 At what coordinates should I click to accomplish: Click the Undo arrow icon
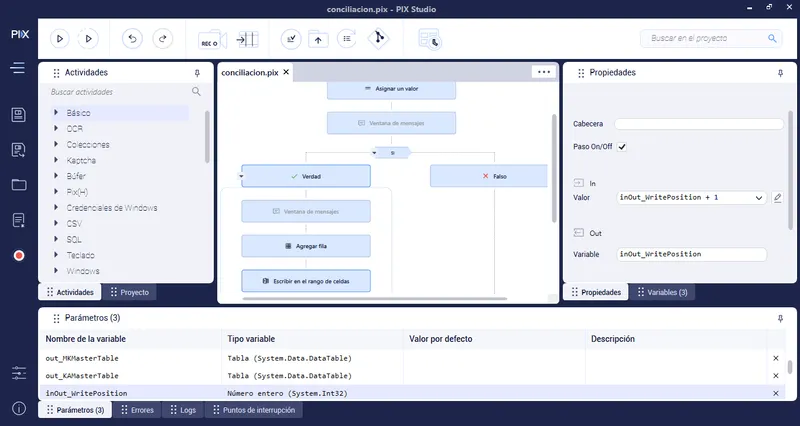pos(132,38)
